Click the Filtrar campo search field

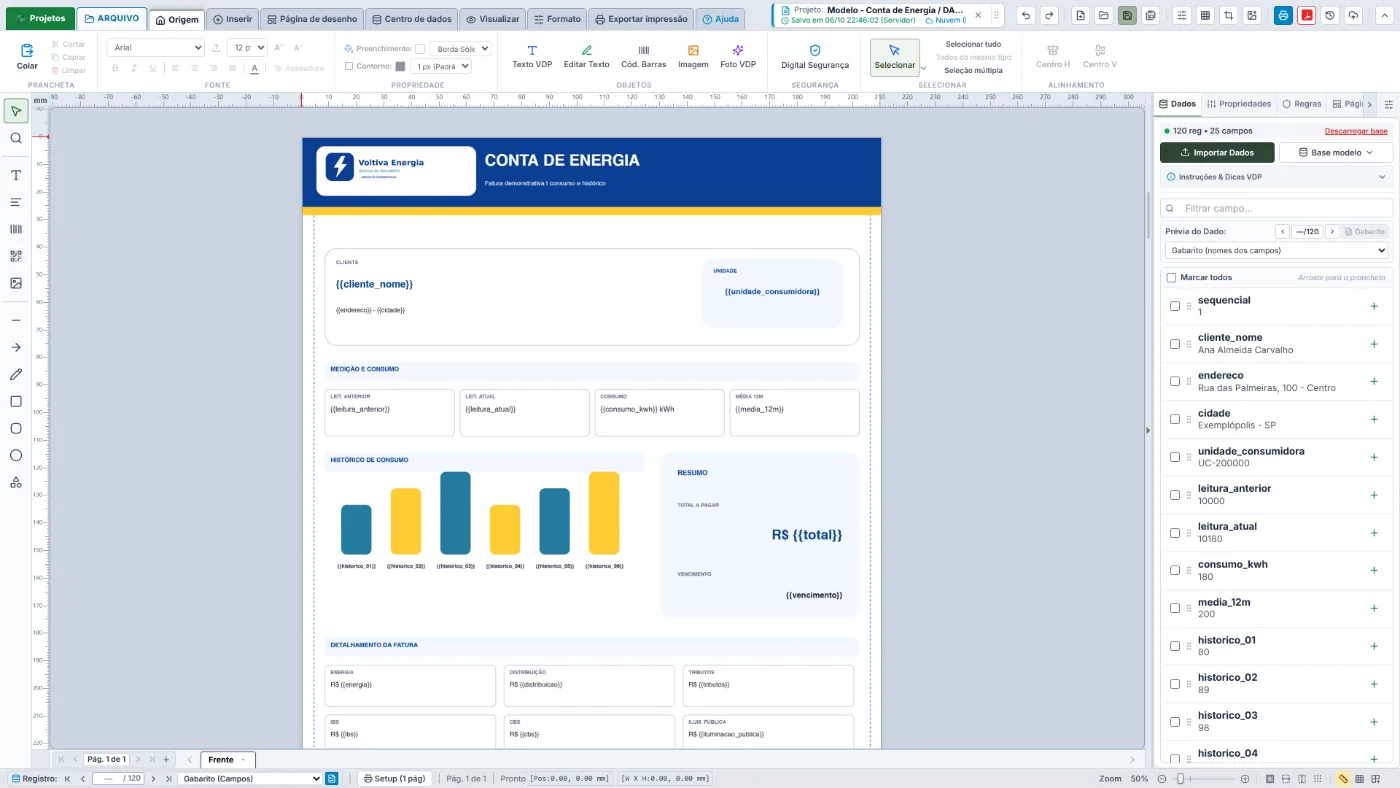tap(1277, 208)
